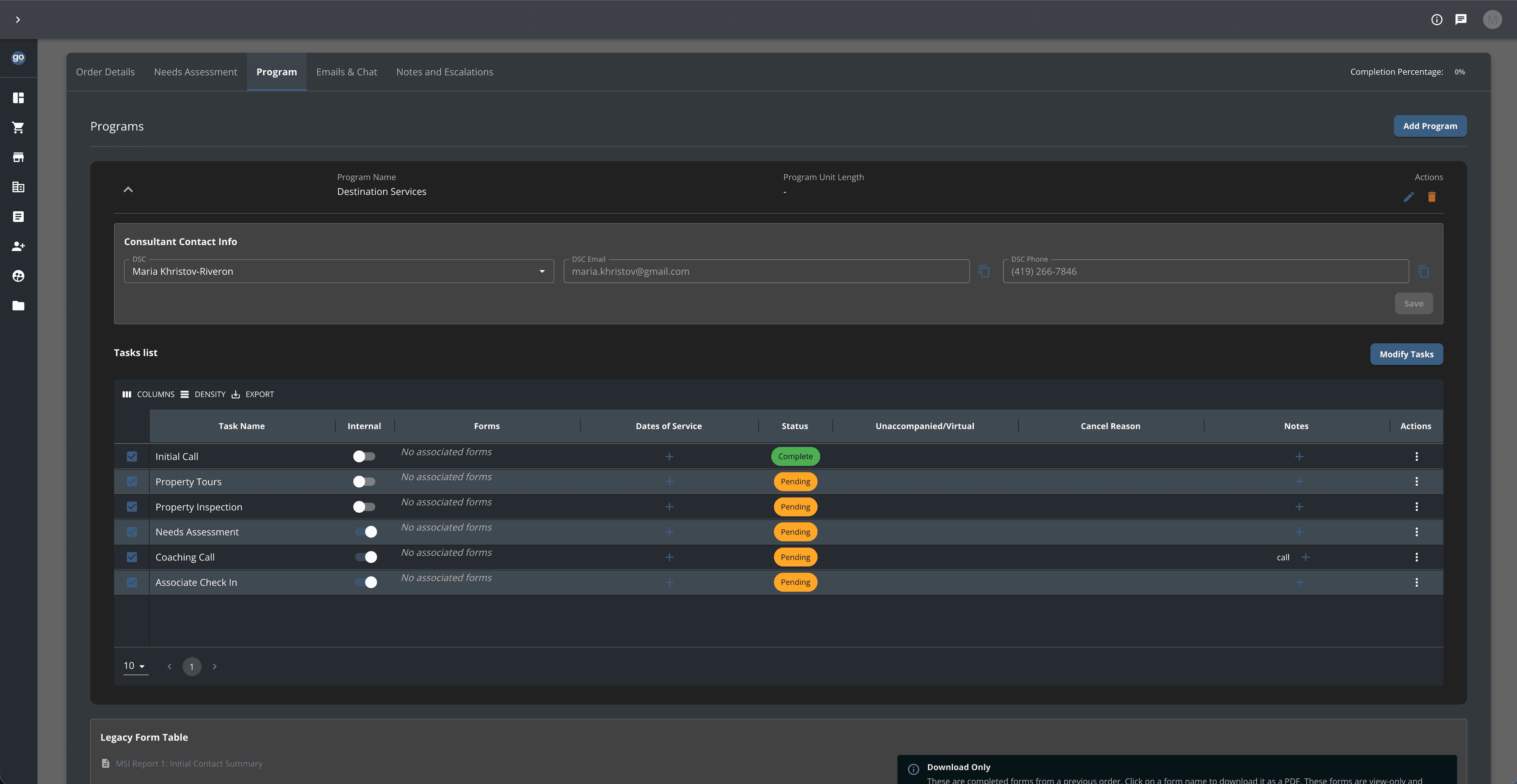Viewport: 1517px width, 784px height.
Task: Click Pending status badge for Property Tours
Action: [795, 481]
